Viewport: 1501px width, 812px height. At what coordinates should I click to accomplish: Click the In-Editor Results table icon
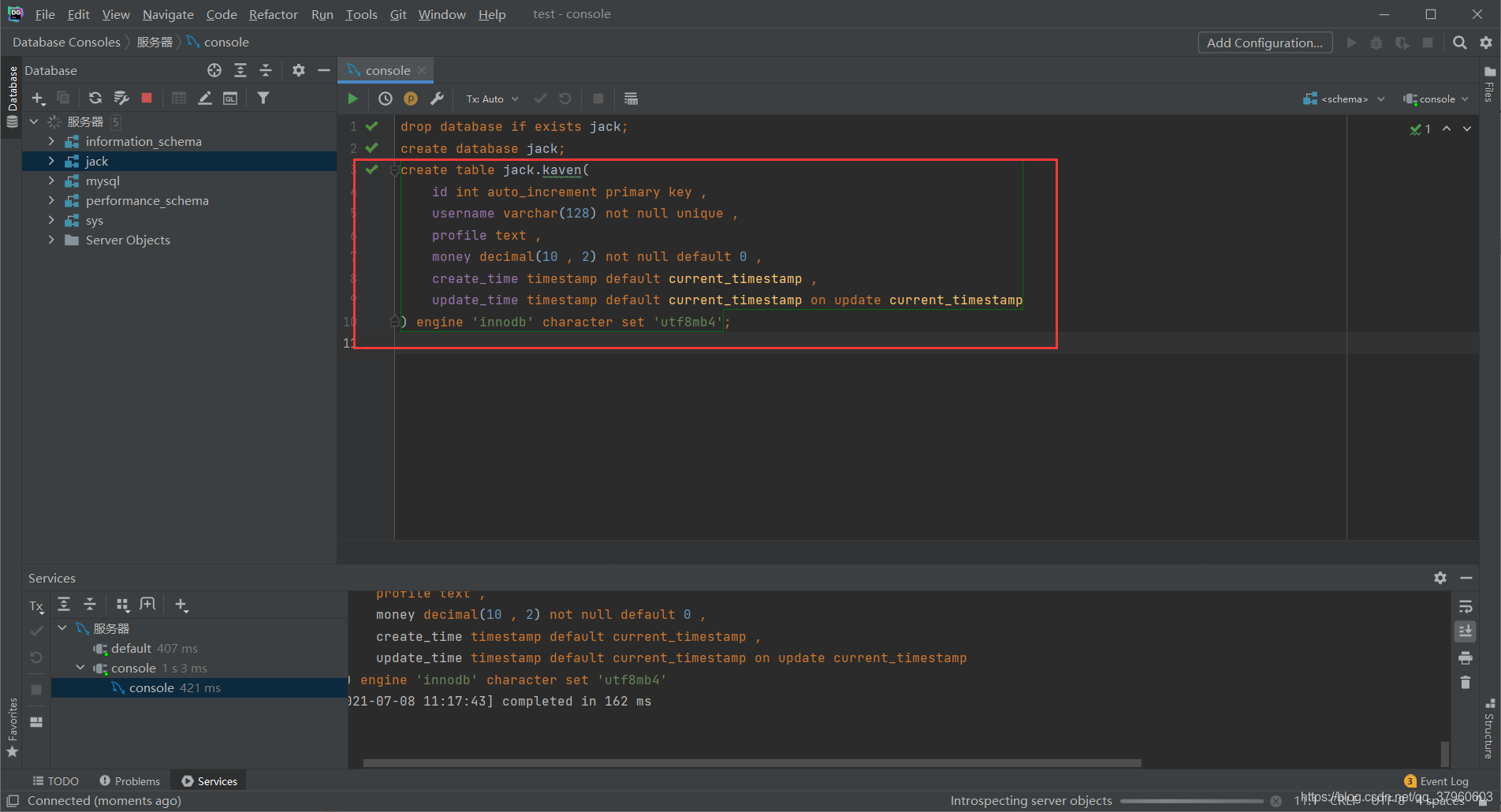tap(631, 99)
